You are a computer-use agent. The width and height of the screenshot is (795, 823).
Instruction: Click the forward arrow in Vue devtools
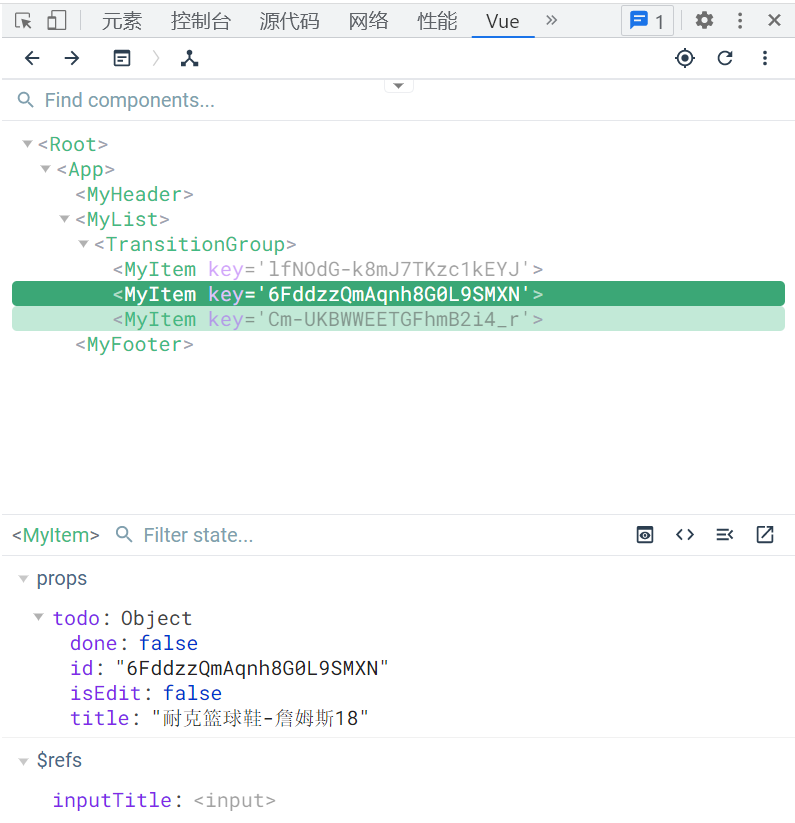pos(71,58)
